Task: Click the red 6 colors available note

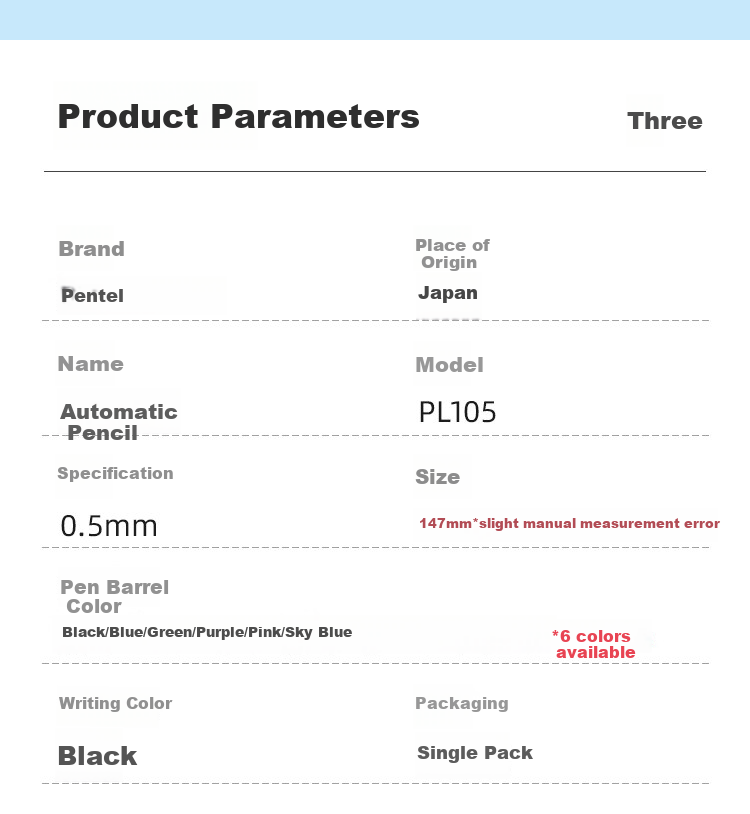Action: tap(594, 644)
